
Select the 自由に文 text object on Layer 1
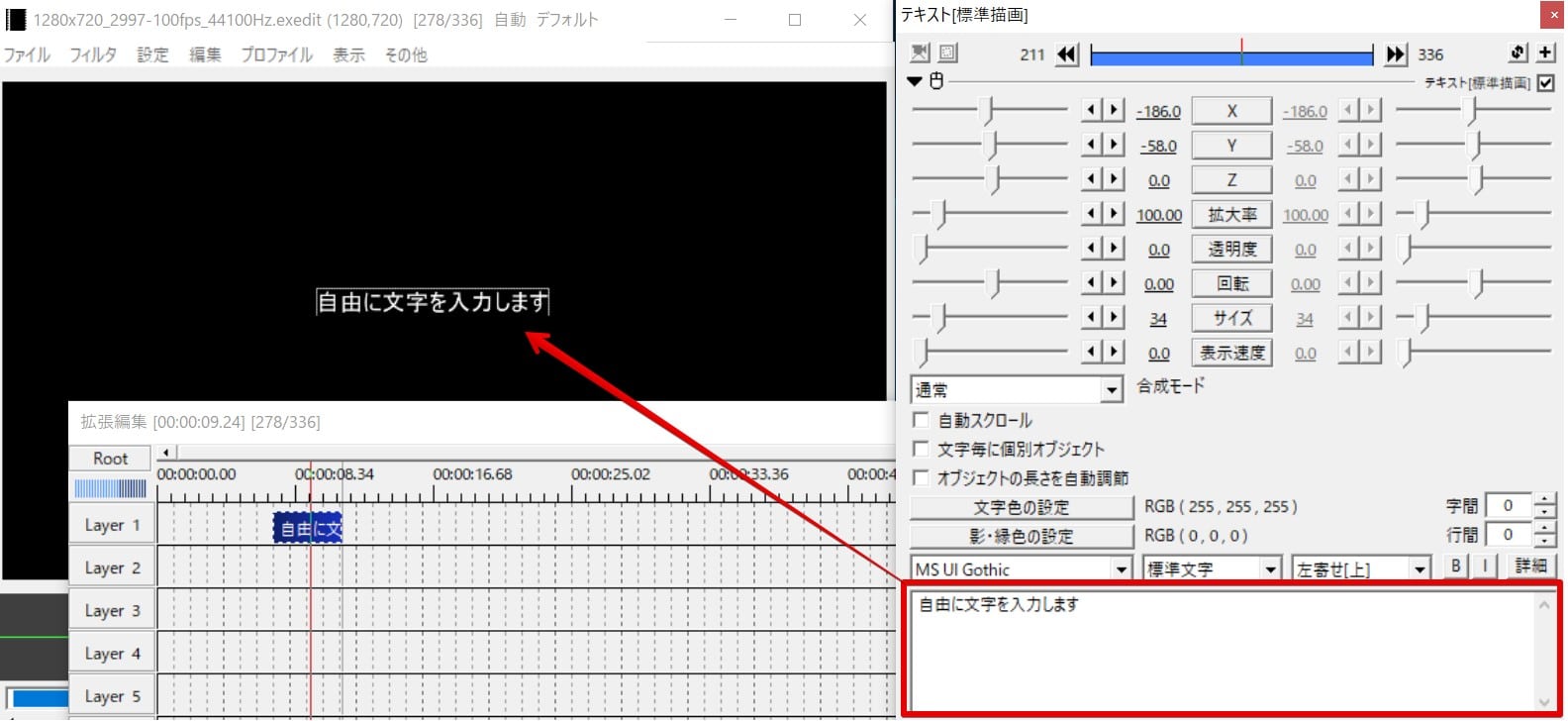[x=308, y=529]
